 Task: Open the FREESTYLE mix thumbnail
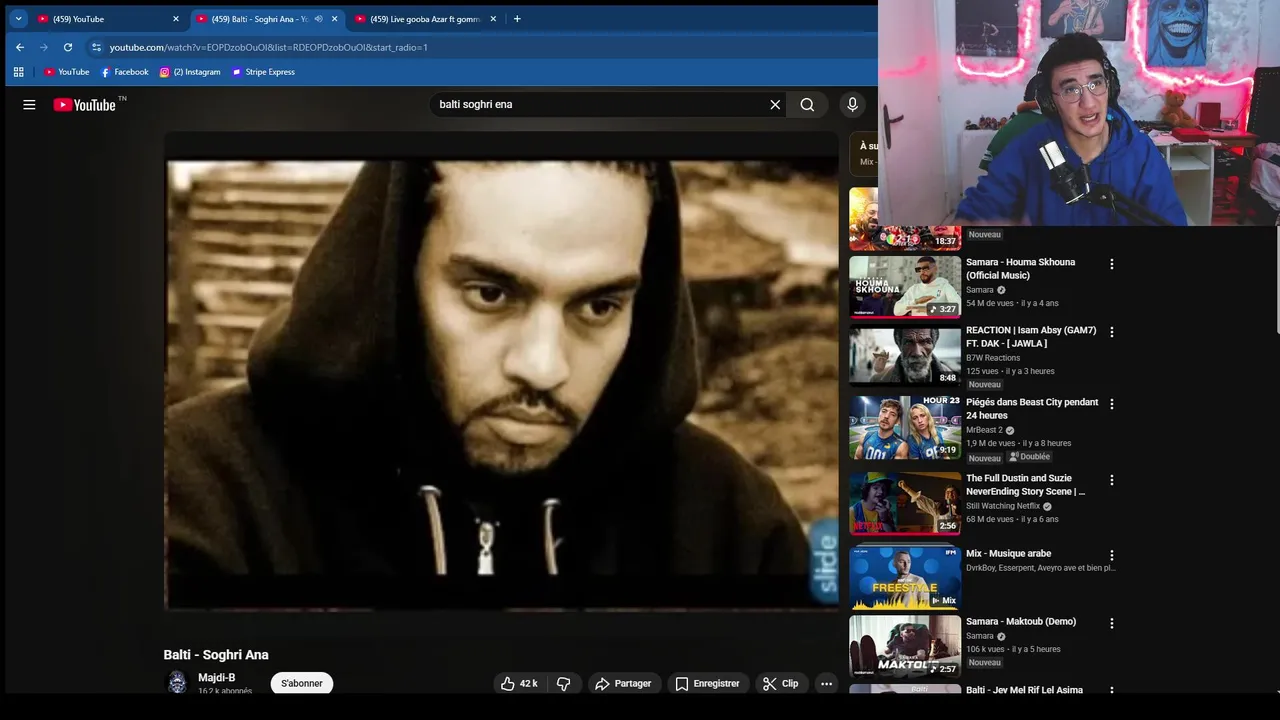point(905,578)
